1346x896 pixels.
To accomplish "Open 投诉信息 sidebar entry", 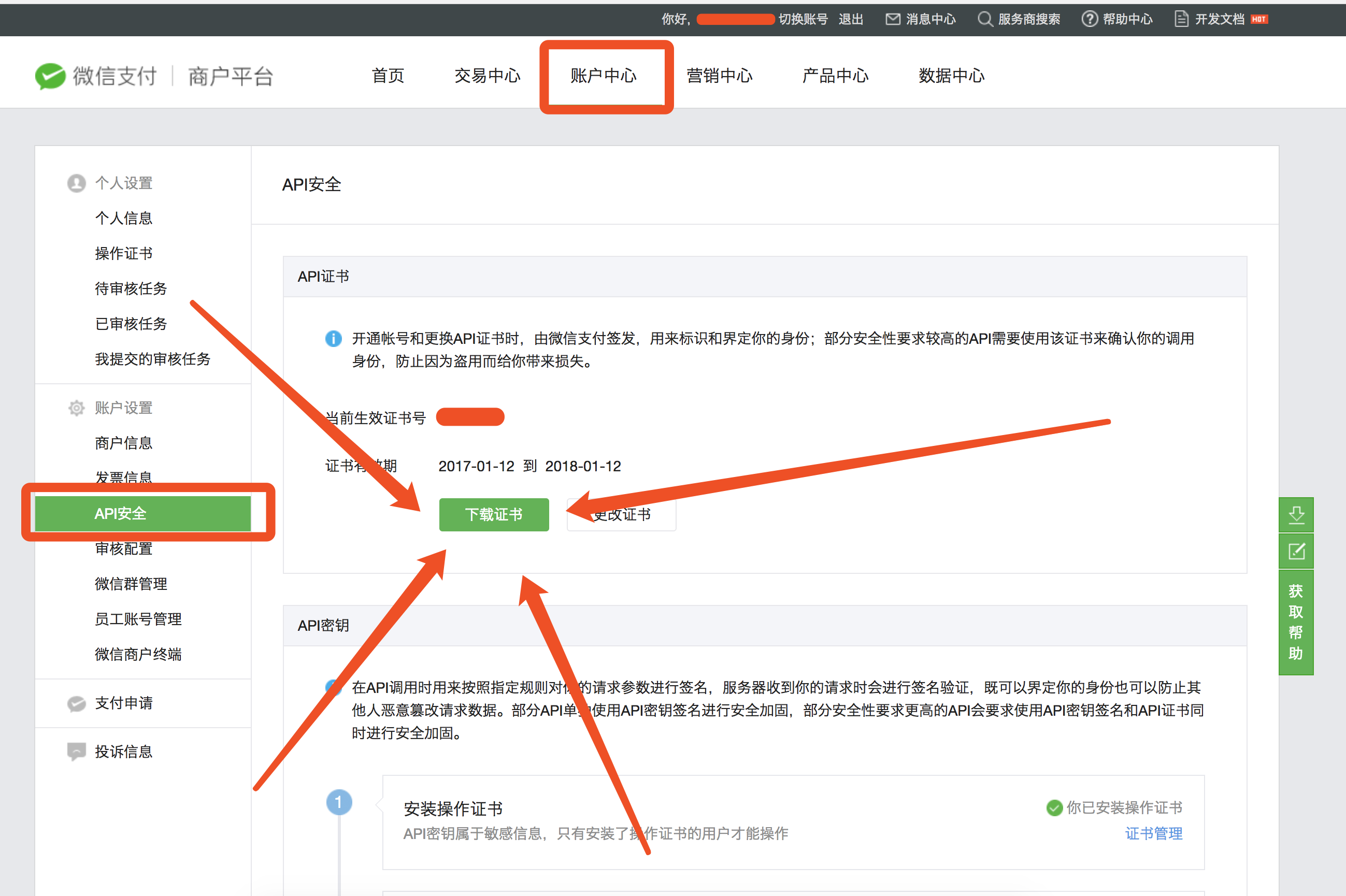I will [123, 752].
